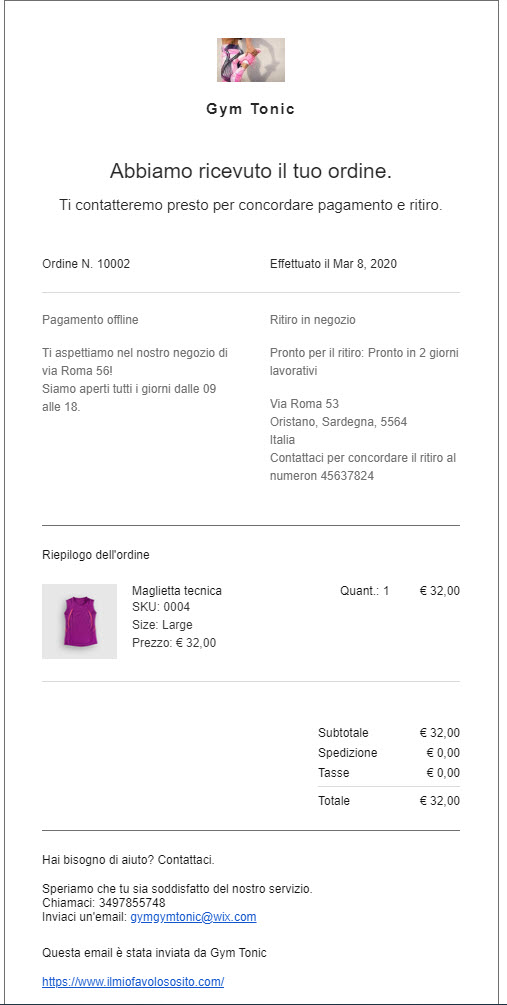
Task: Click the Gym Tonic store name heading
Action: [251, 109]
